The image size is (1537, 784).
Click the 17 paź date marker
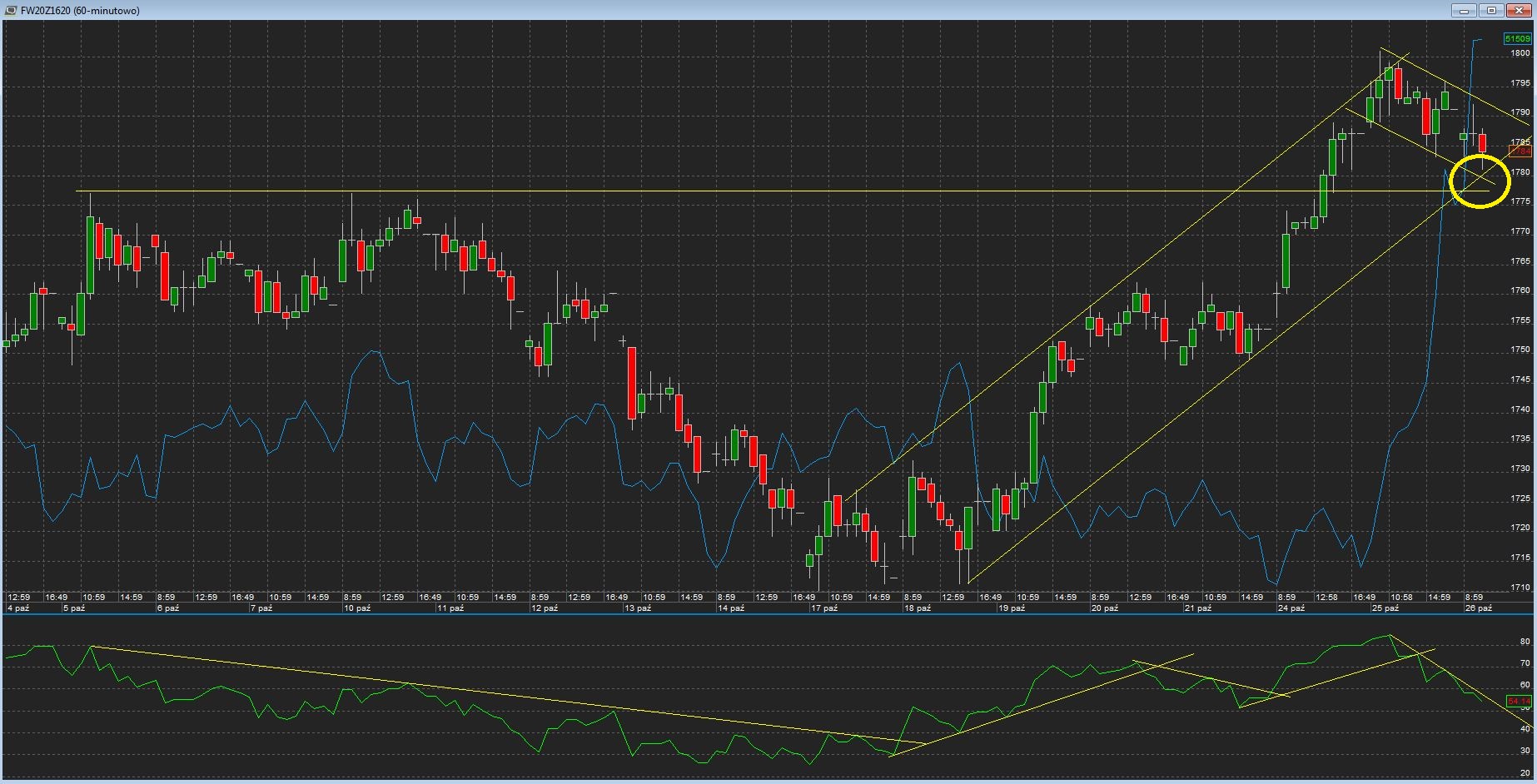(823, 608)
